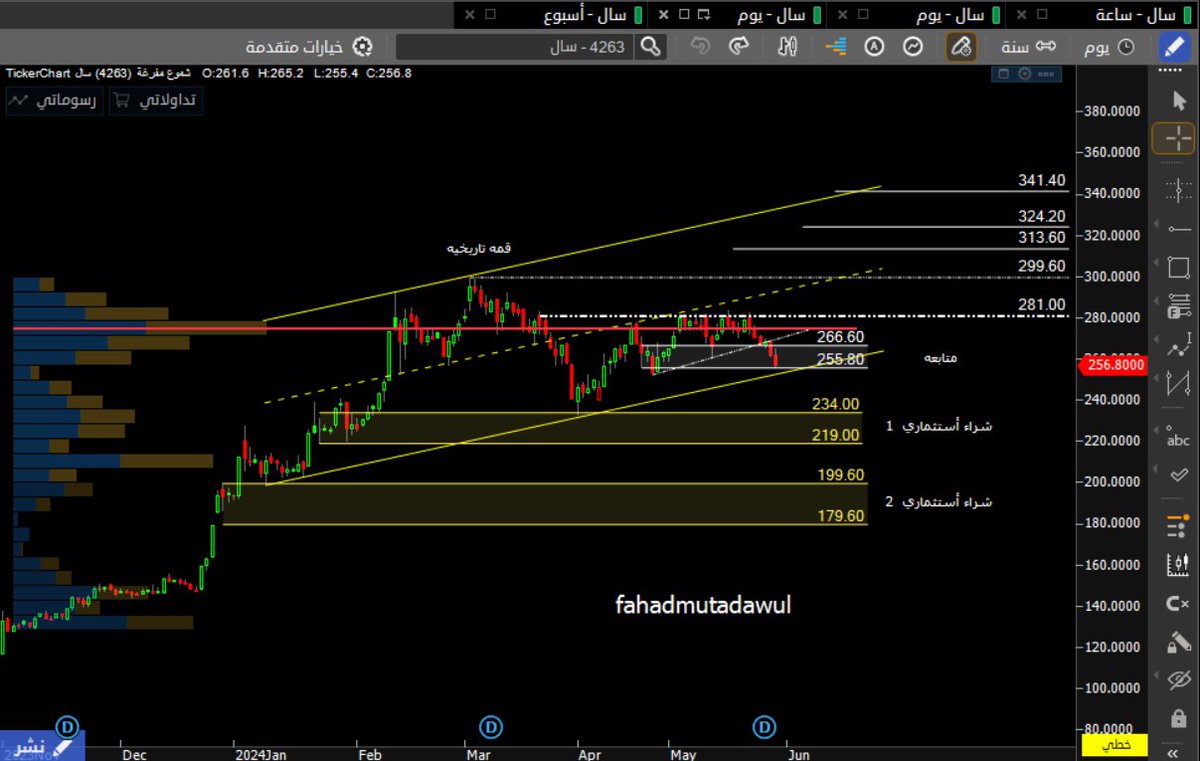Open the رسوماتي my drawings button
1200x761 pixels.
pos(53,100)
